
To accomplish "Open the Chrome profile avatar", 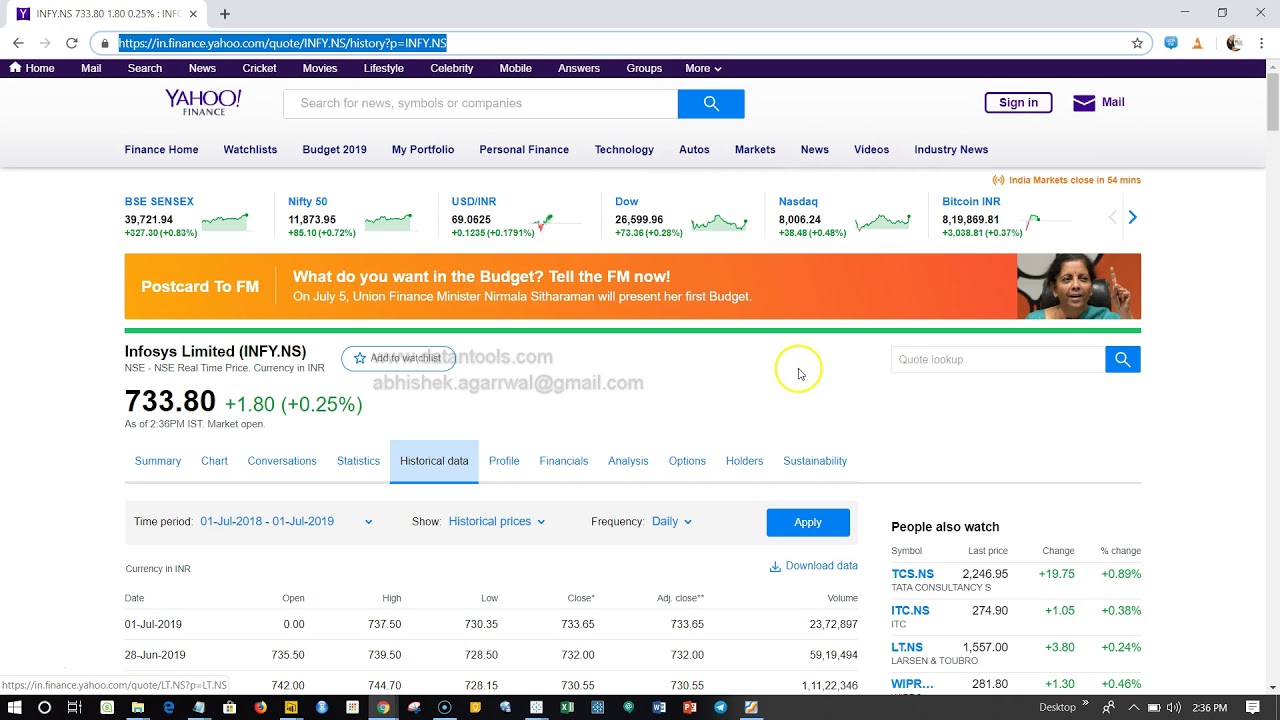I will (x=1234, y=43).
